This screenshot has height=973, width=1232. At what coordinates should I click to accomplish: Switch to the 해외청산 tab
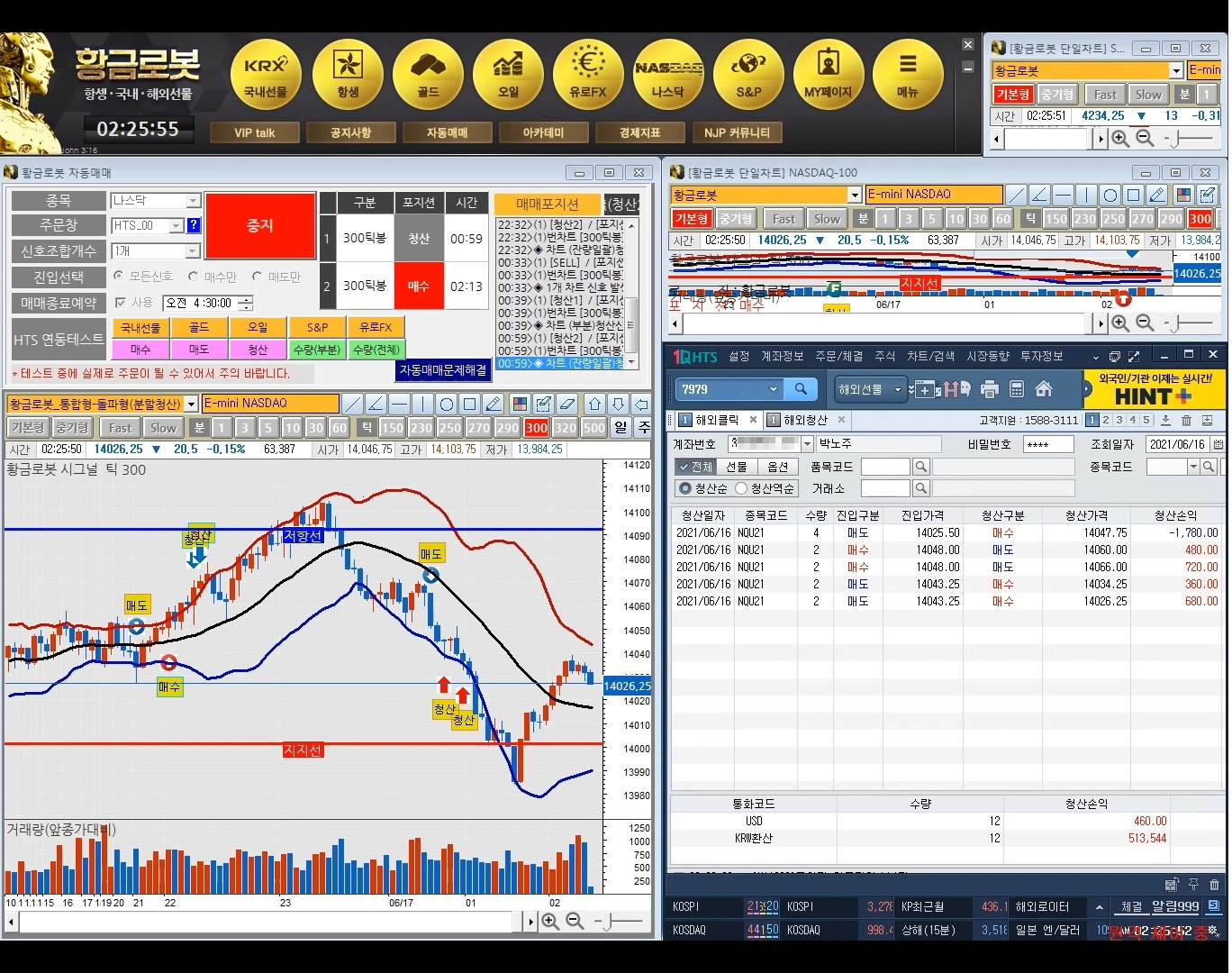(804, 420)
